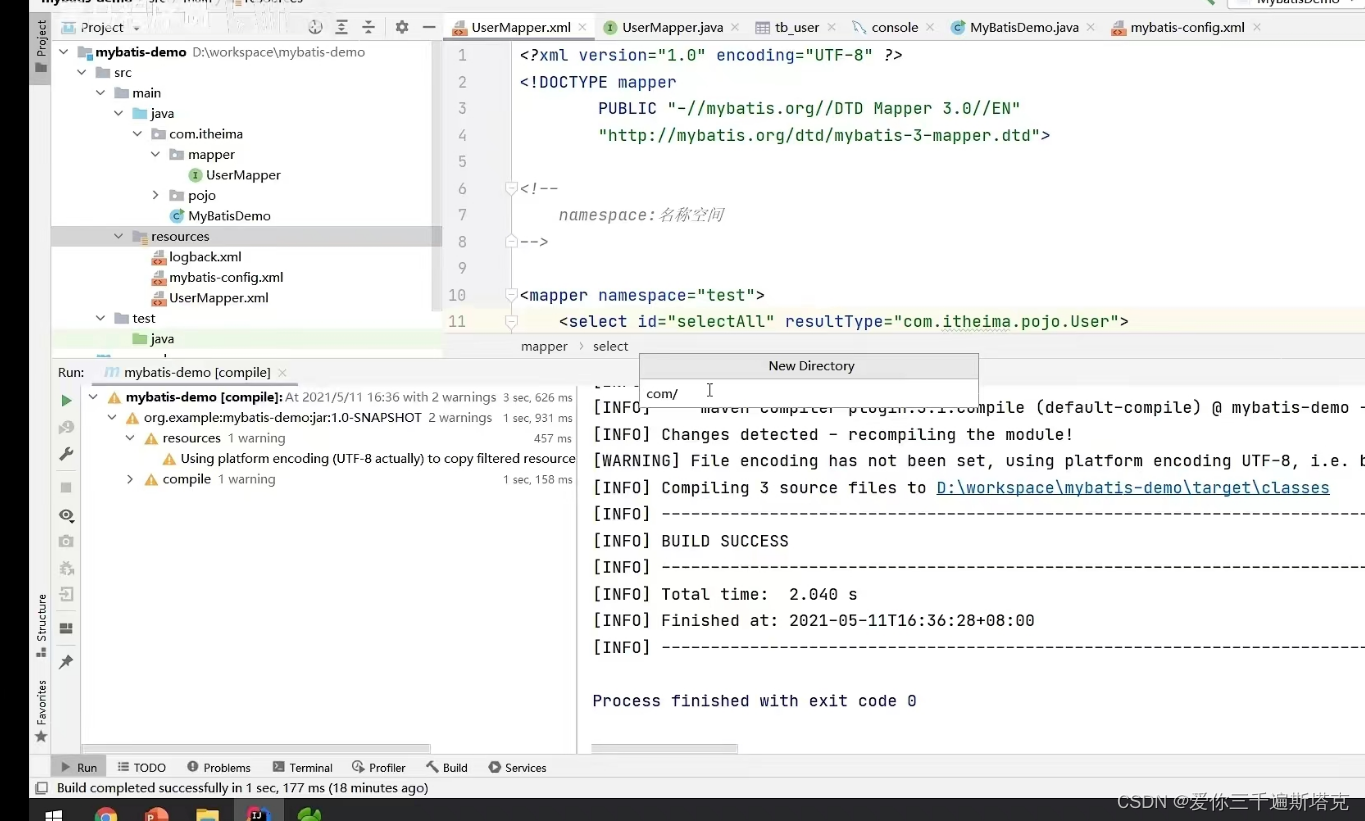The image size is (1365, 821).
Task: Click the Stop square icon in Run panel
Action: (65, 487)
